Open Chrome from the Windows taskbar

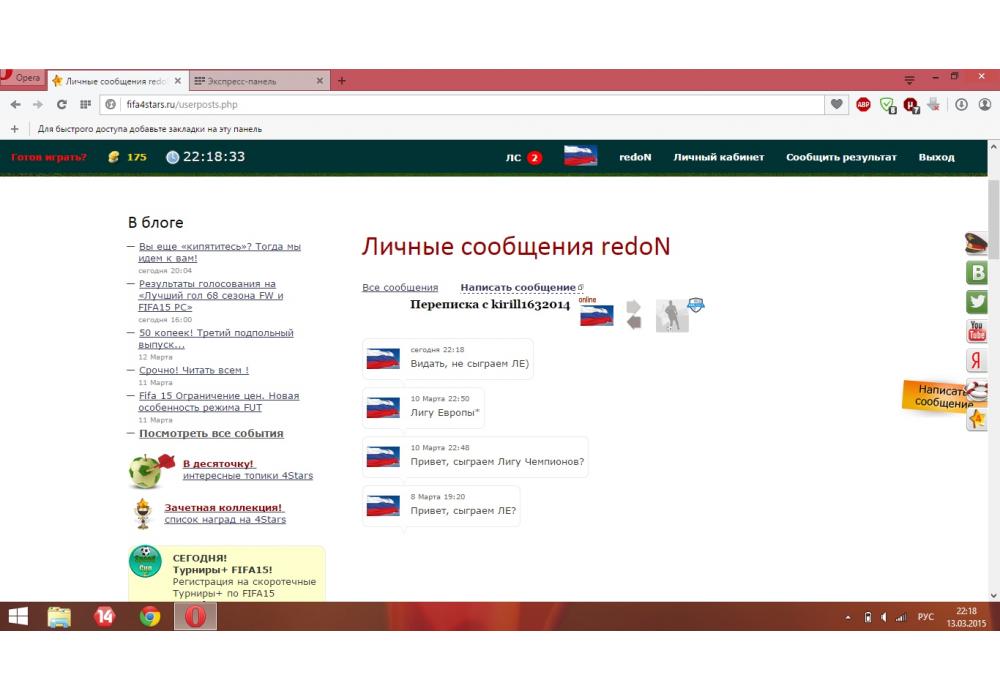point(150,617)
